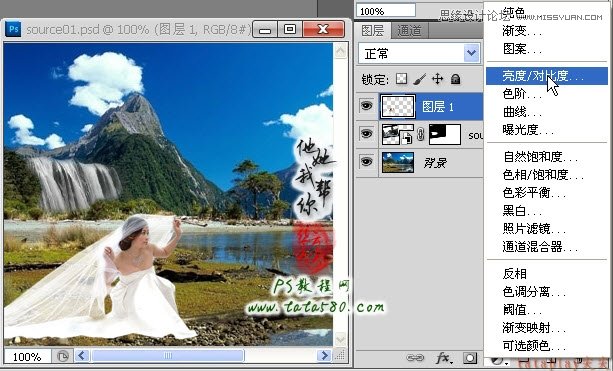613x371 pixels.
Task: Click the chain link between source layer and mask
Action: click(421, 134)
